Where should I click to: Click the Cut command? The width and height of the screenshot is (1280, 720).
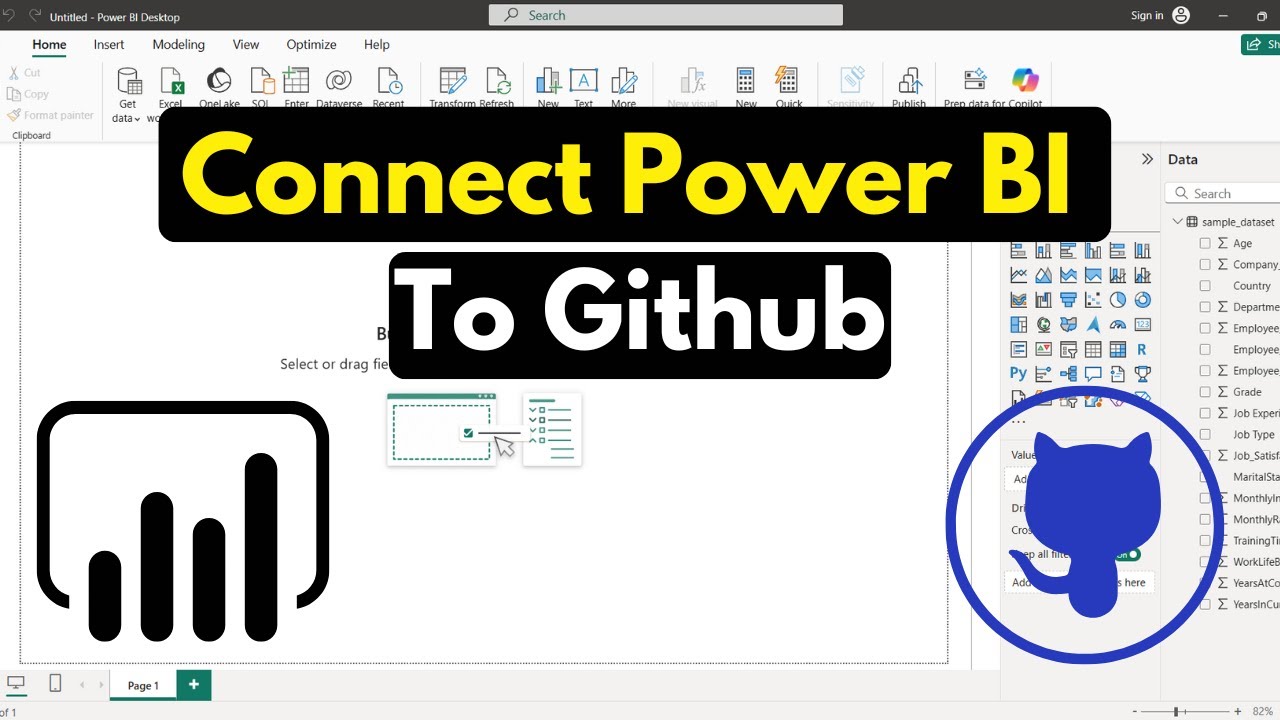click(25, 73)
